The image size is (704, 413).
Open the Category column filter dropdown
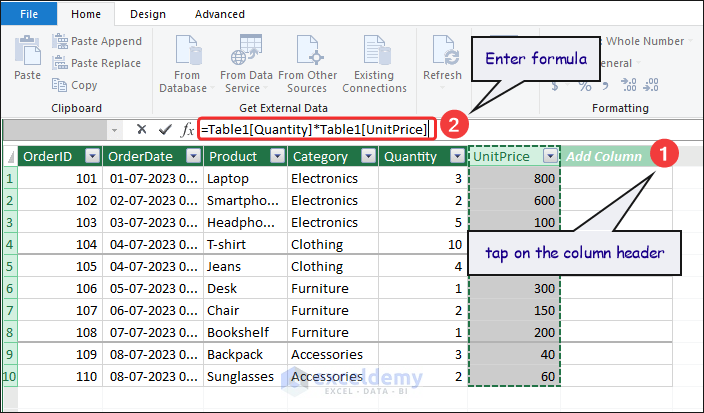[368, 156]
